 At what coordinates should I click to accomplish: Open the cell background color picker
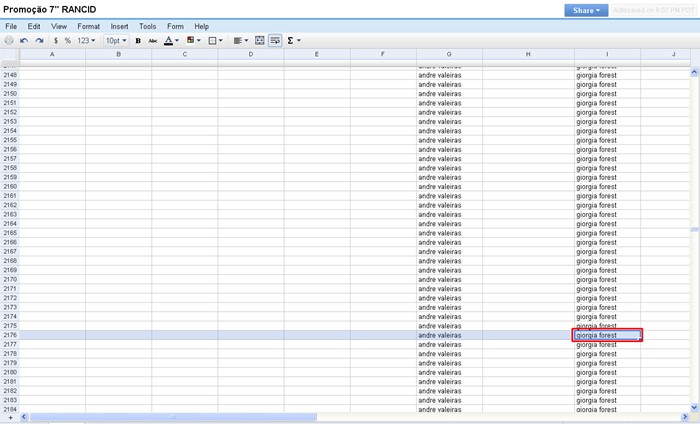[x=193, y=41]
